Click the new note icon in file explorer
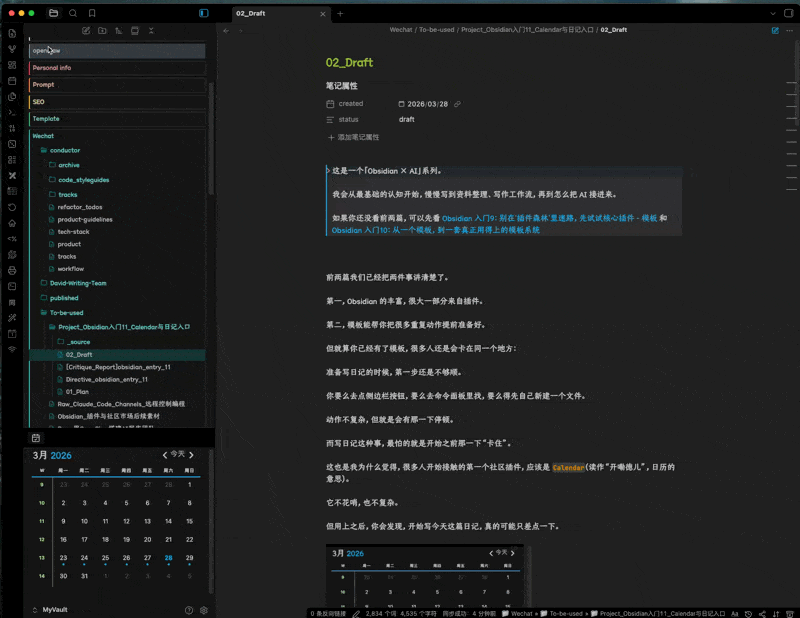This screenshot has width=800, height=618. pyautogui.click(x=86, y=31)
